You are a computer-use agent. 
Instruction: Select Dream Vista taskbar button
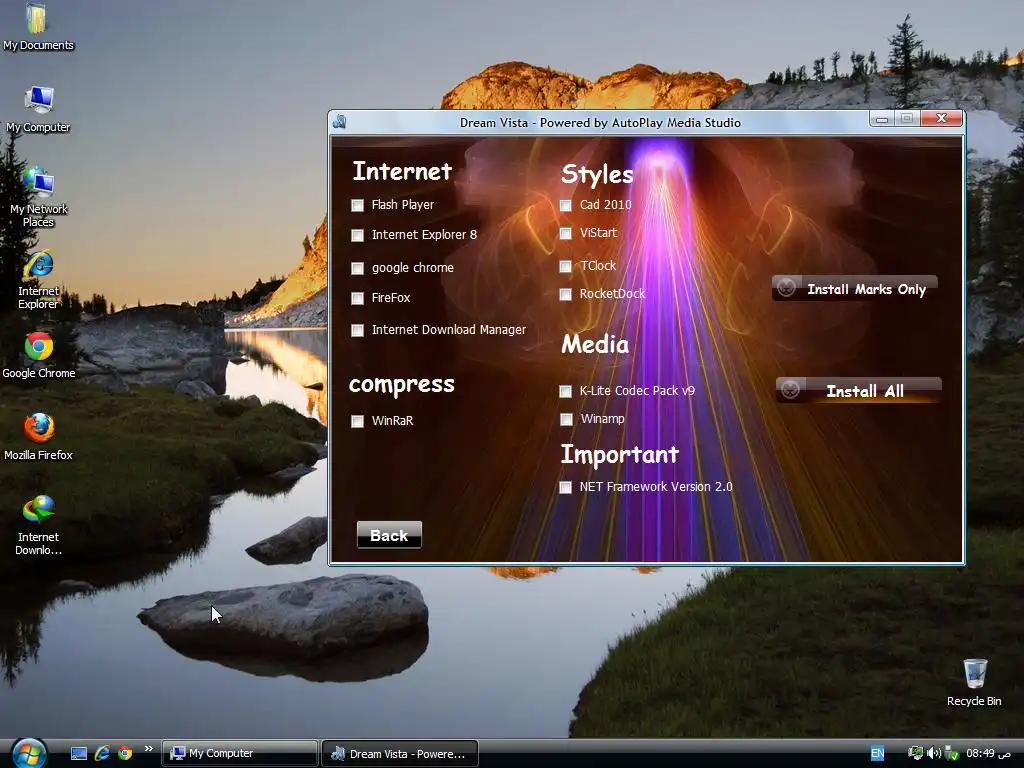[400, 753]
